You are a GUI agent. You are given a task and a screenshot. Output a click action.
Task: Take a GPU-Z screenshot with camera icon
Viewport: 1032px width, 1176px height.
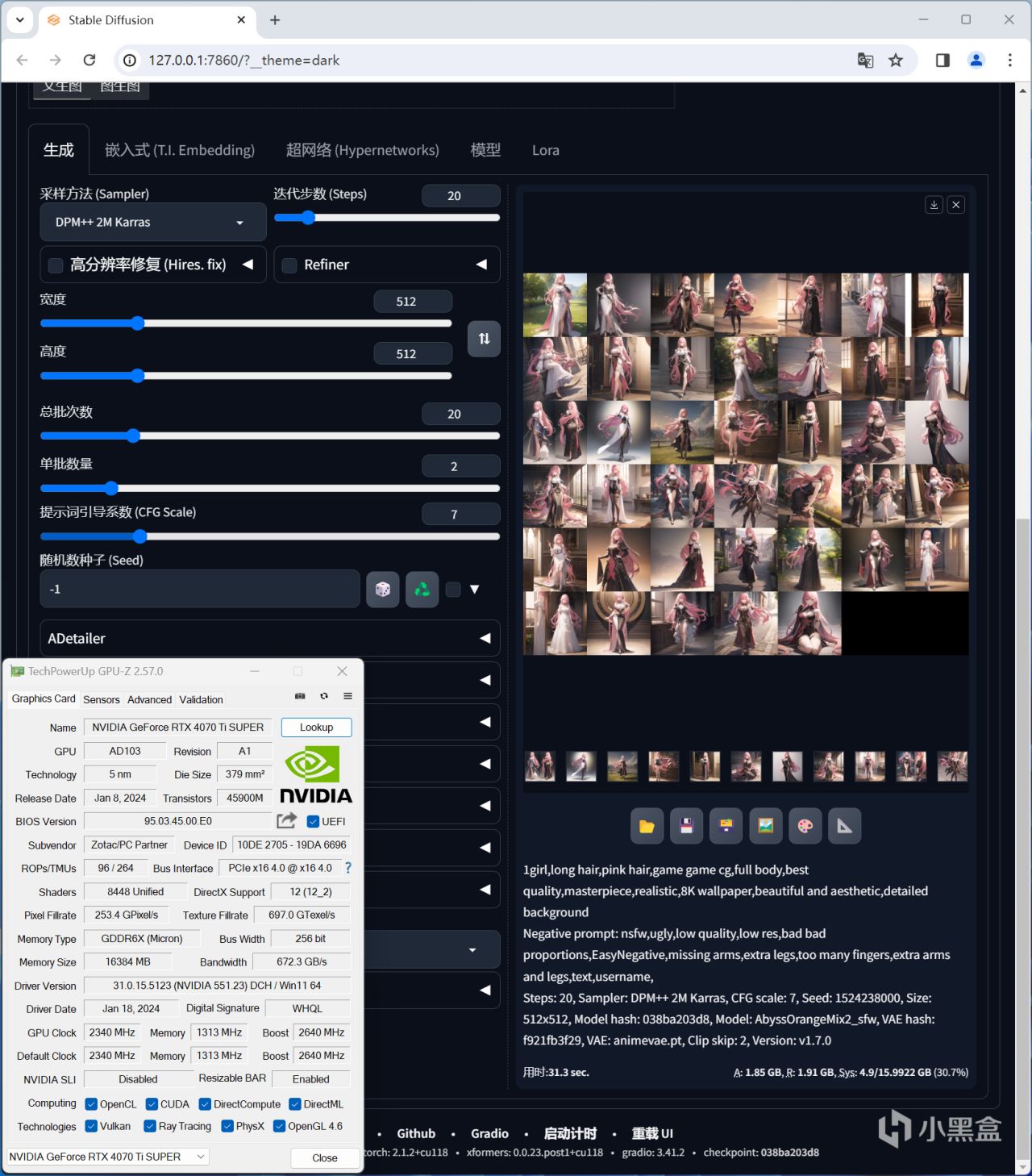click(300, 696)
